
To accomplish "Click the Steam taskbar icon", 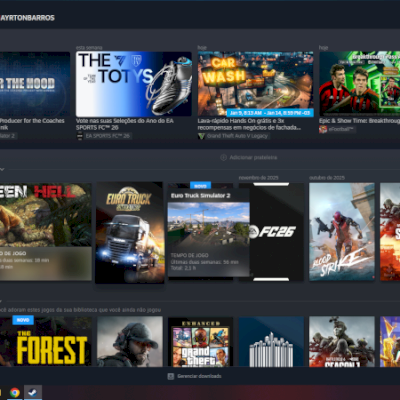I will 33,393.
